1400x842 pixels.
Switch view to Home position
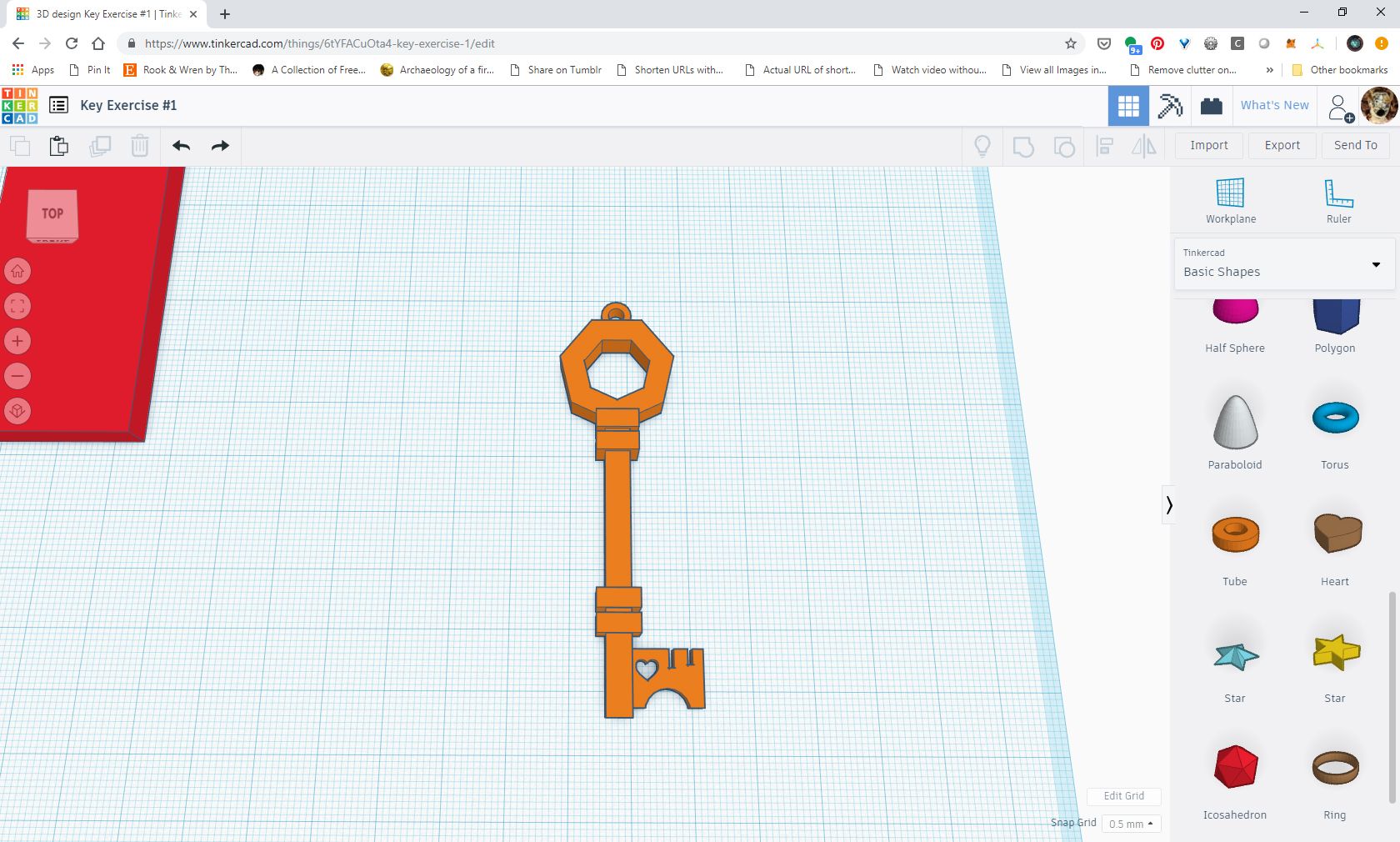[x=18, y=271]
